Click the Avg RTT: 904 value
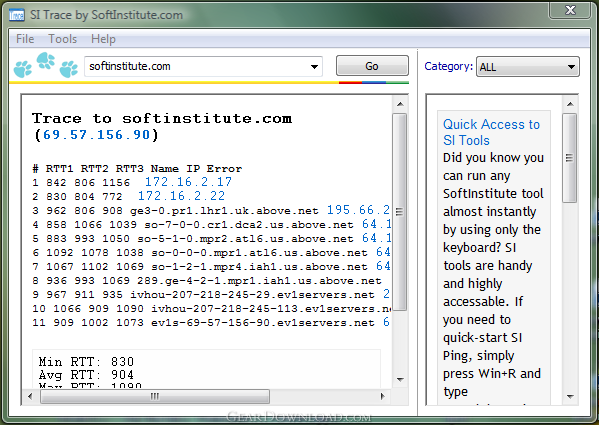Screen dimensions: 599x425 point(86,375)
